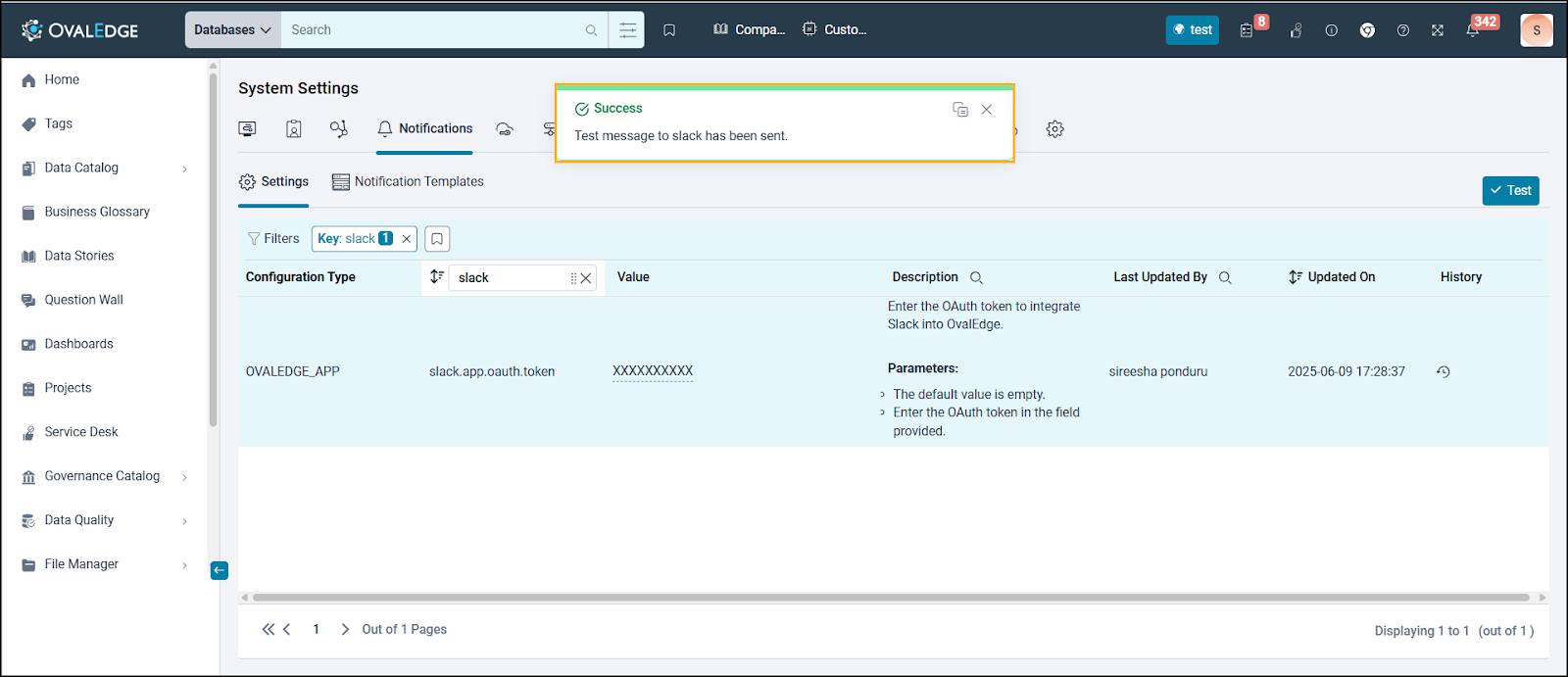1568x677 pixels.
Task: Copy the success notification message
Action: [959, 110]
